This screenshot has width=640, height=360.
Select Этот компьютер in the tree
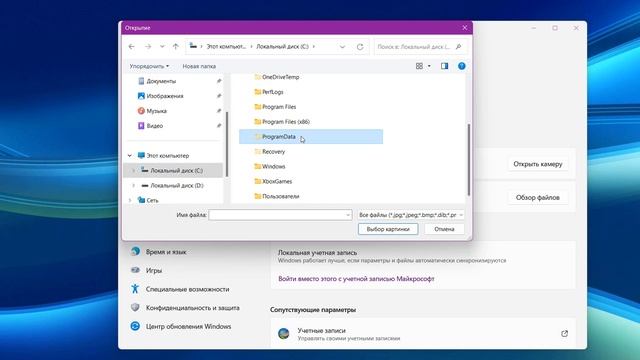pyautogui.click(x=168, y=156)
